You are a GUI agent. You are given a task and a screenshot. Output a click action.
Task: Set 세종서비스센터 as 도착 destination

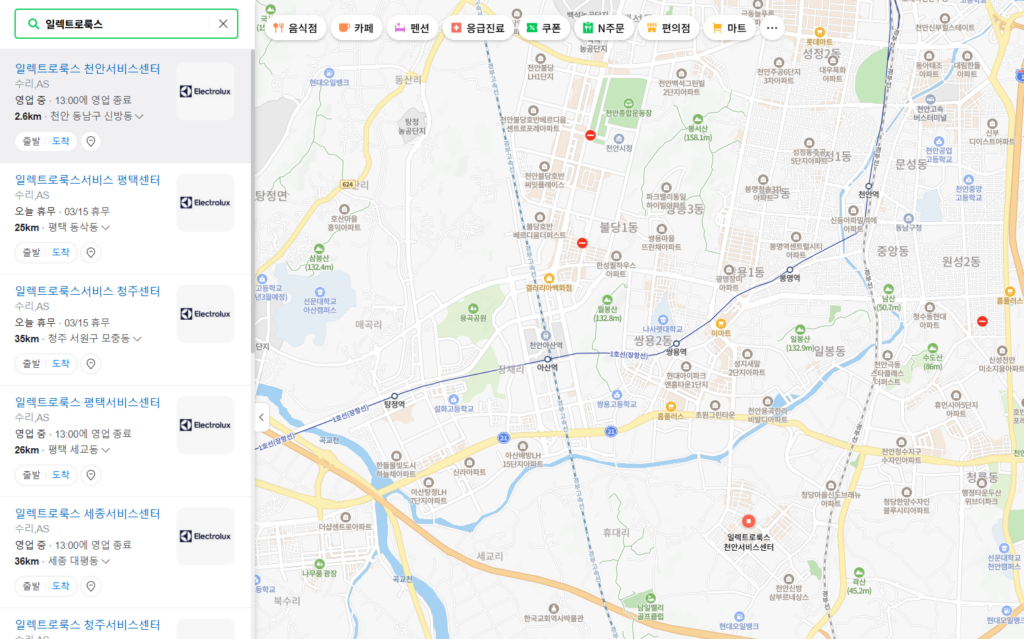click(x=61, y=586)
